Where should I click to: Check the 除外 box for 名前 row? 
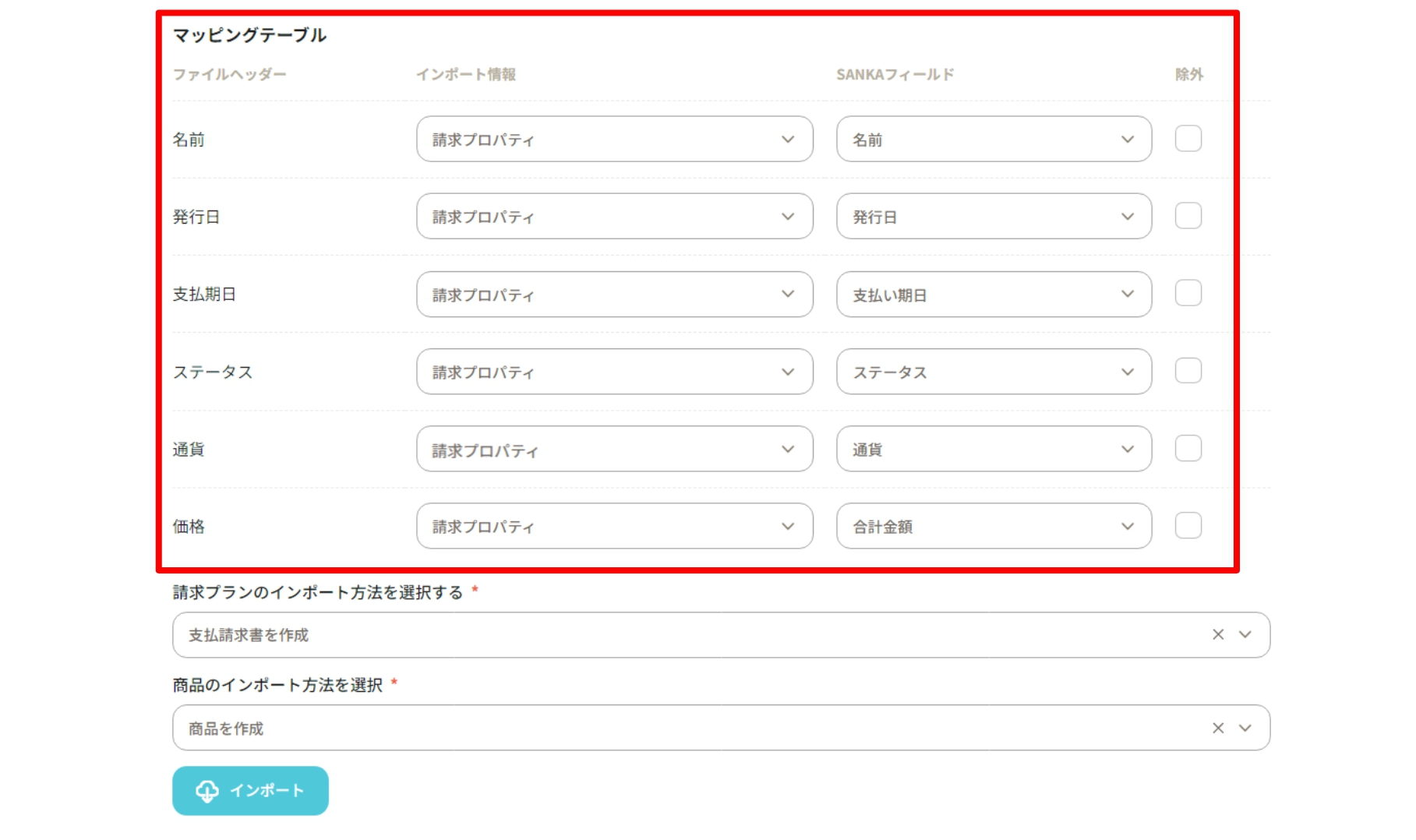(x=1188, y=139)
